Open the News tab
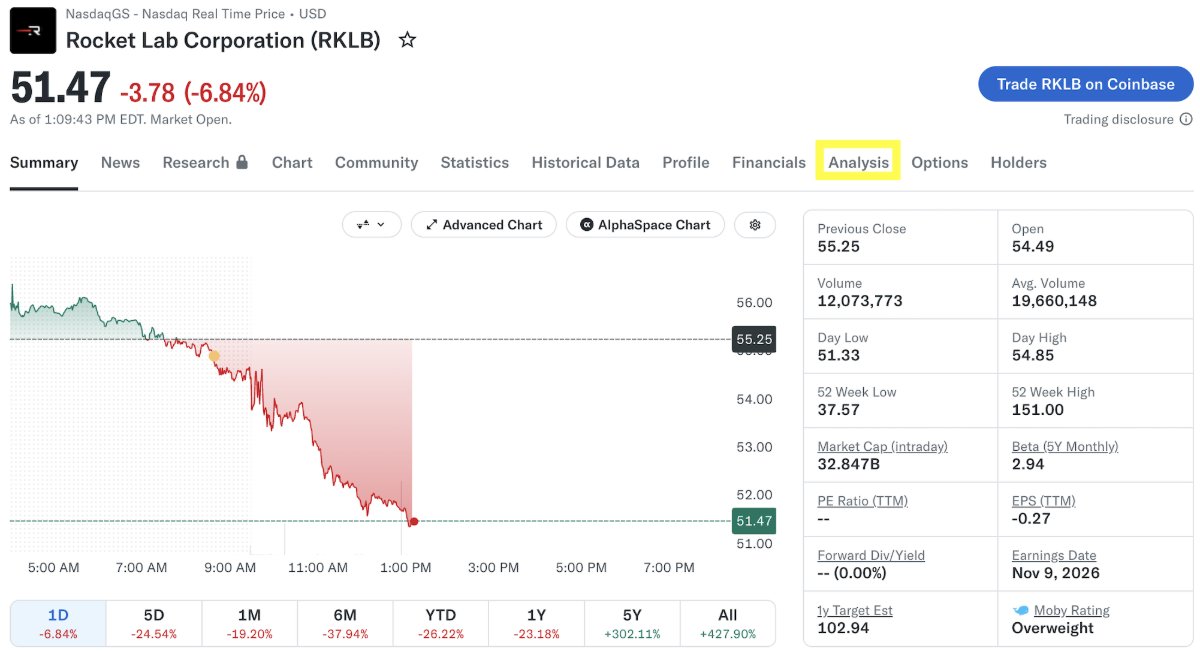Viewport: 1200px width, 651px height. 120,162
